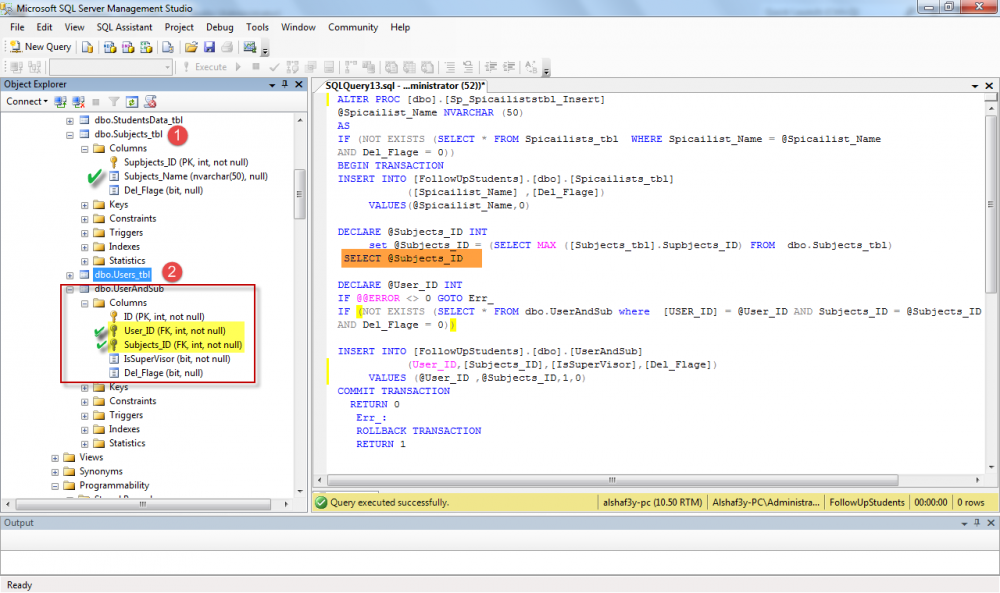1000x593 pixels.
Task: Save the query with the floppy disk icon
Action: pos(209,47)
